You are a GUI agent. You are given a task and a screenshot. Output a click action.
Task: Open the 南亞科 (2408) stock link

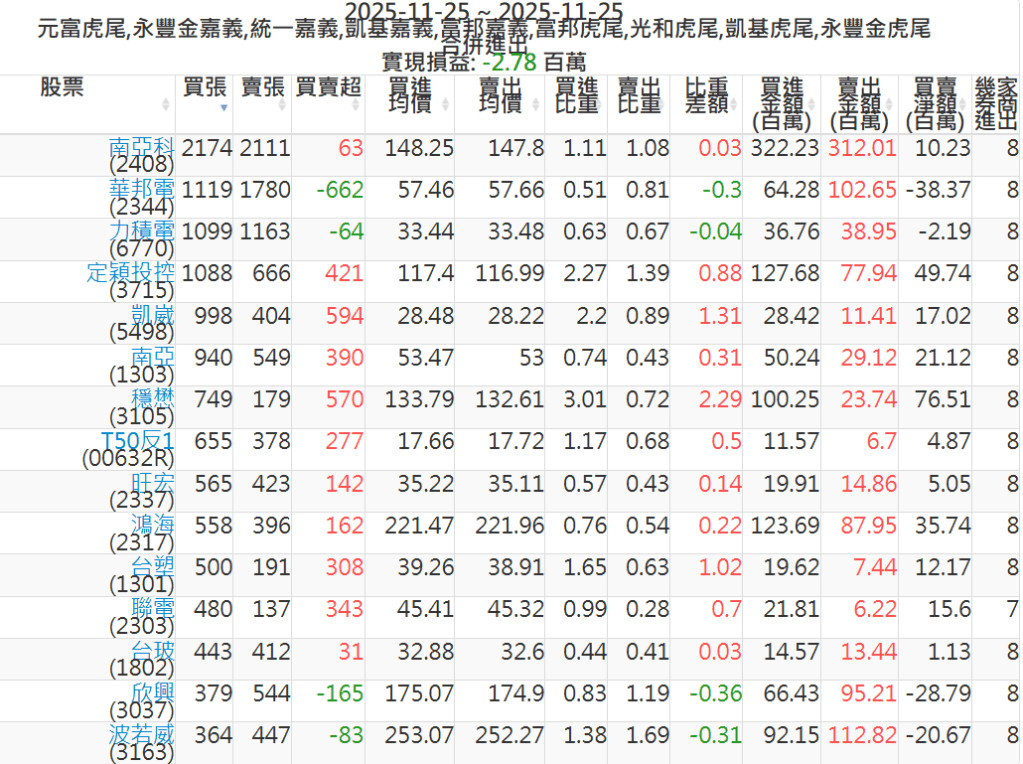(141, 148)
